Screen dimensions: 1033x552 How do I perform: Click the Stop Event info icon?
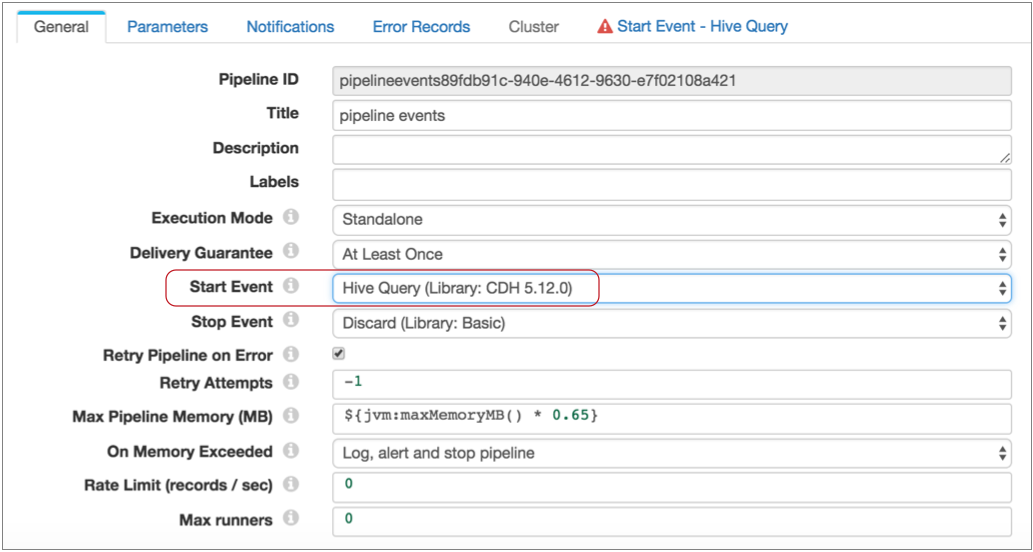tap(291, 321)
